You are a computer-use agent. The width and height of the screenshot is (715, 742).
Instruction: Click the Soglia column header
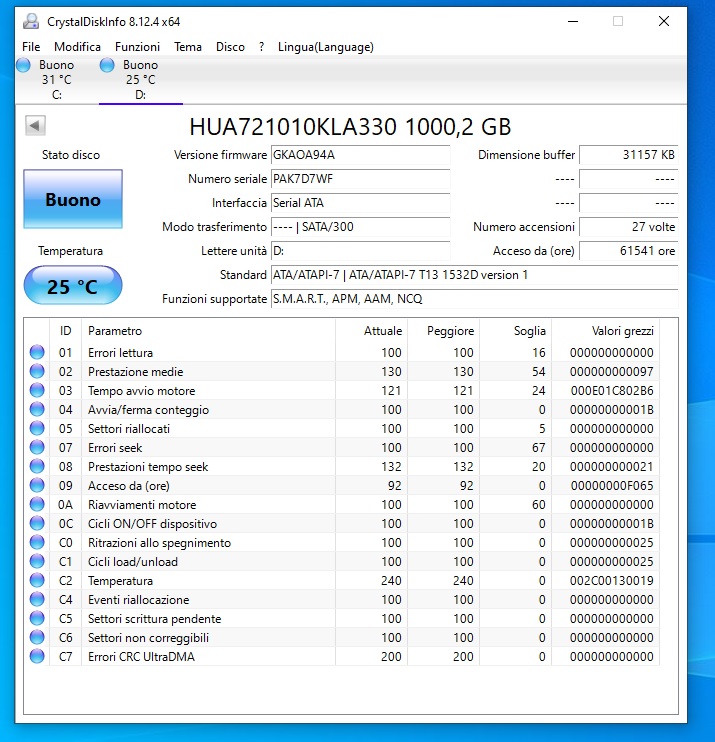pos(515,331)
